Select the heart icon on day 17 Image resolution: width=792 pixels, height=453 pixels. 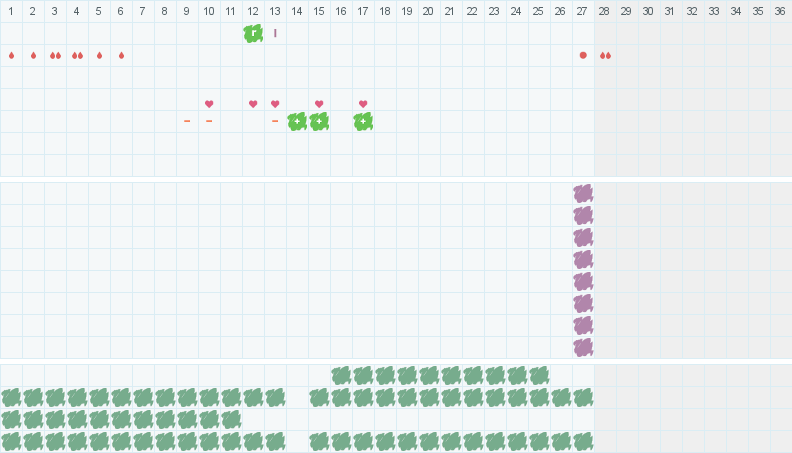click(363, 104)
